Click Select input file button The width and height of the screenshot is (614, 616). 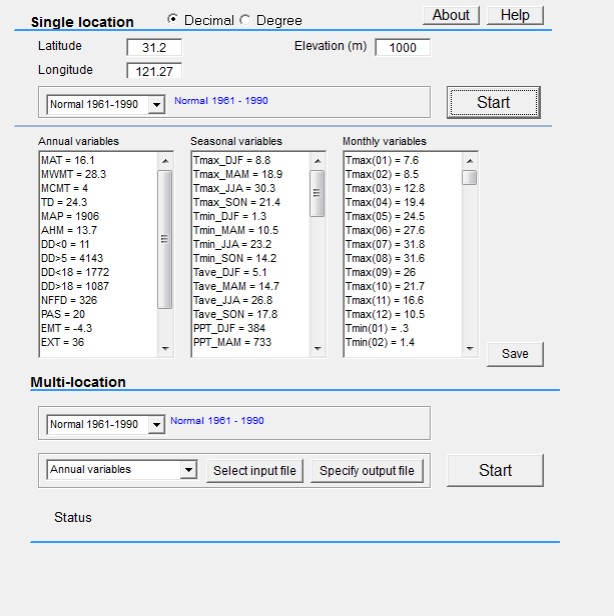coord(255,471)
